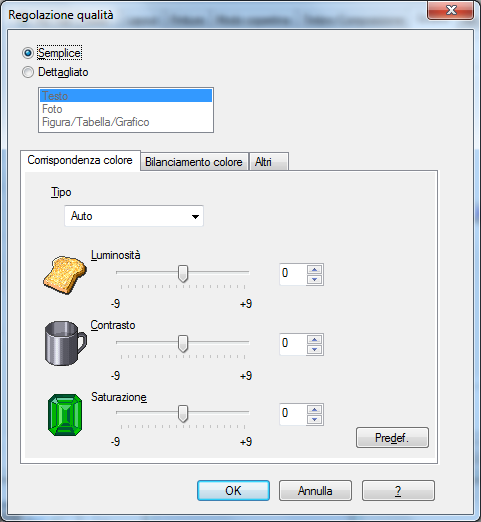Increase Contrasto value with up arrow
The height and width of the screenshot is (522, 481).
tap(314, 339)
